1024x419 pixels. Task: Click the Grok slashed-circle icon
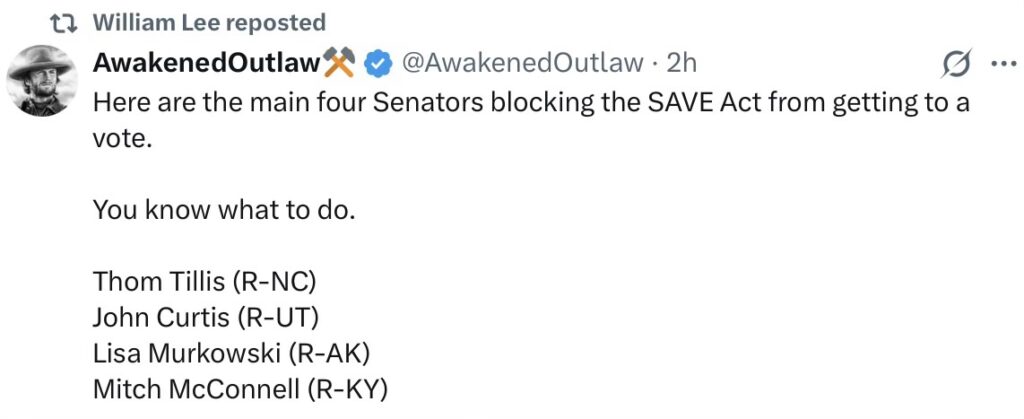point(957,64)
